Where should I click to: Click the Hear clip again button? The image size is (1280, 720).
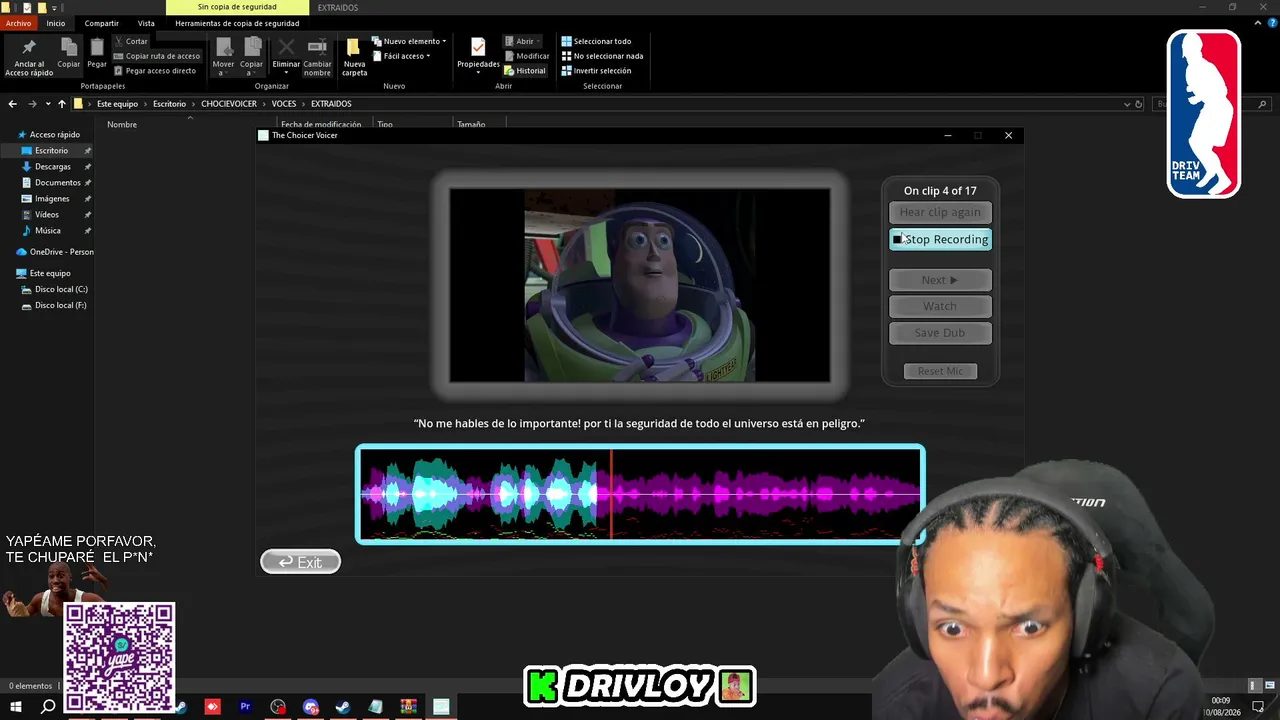[x=940, y=212]
